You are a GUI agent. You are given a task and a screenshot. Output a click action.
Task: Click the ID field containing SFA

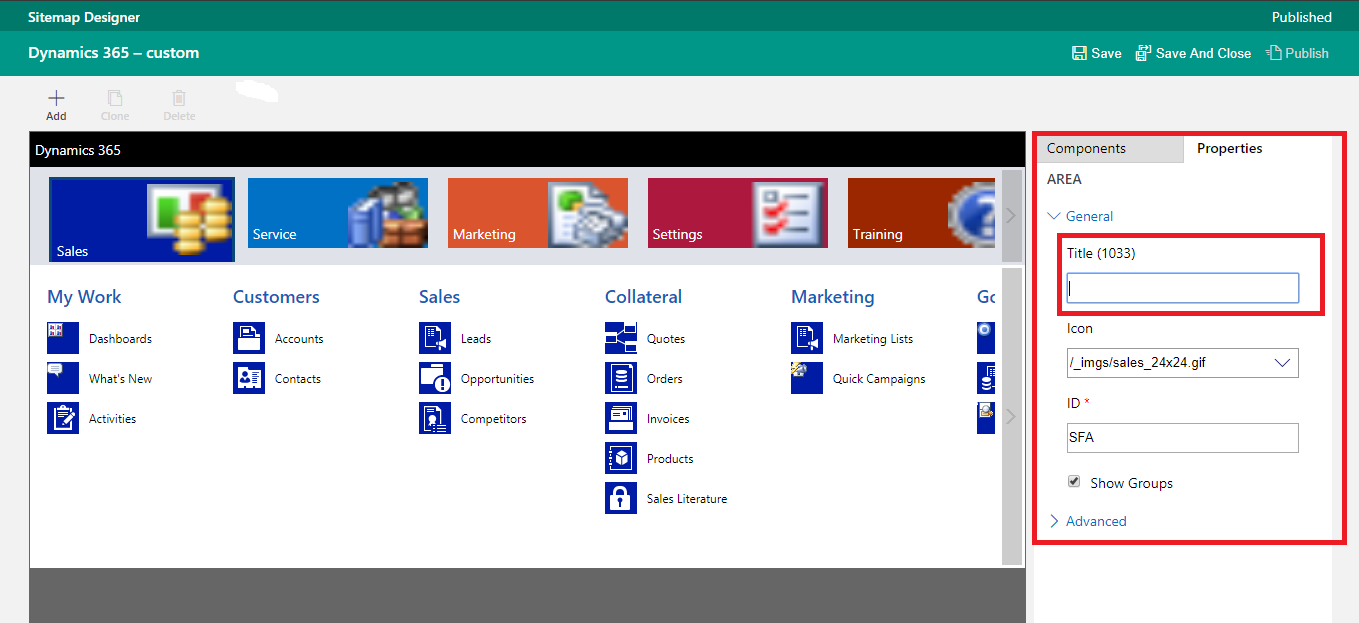(x=1183, y=438)
